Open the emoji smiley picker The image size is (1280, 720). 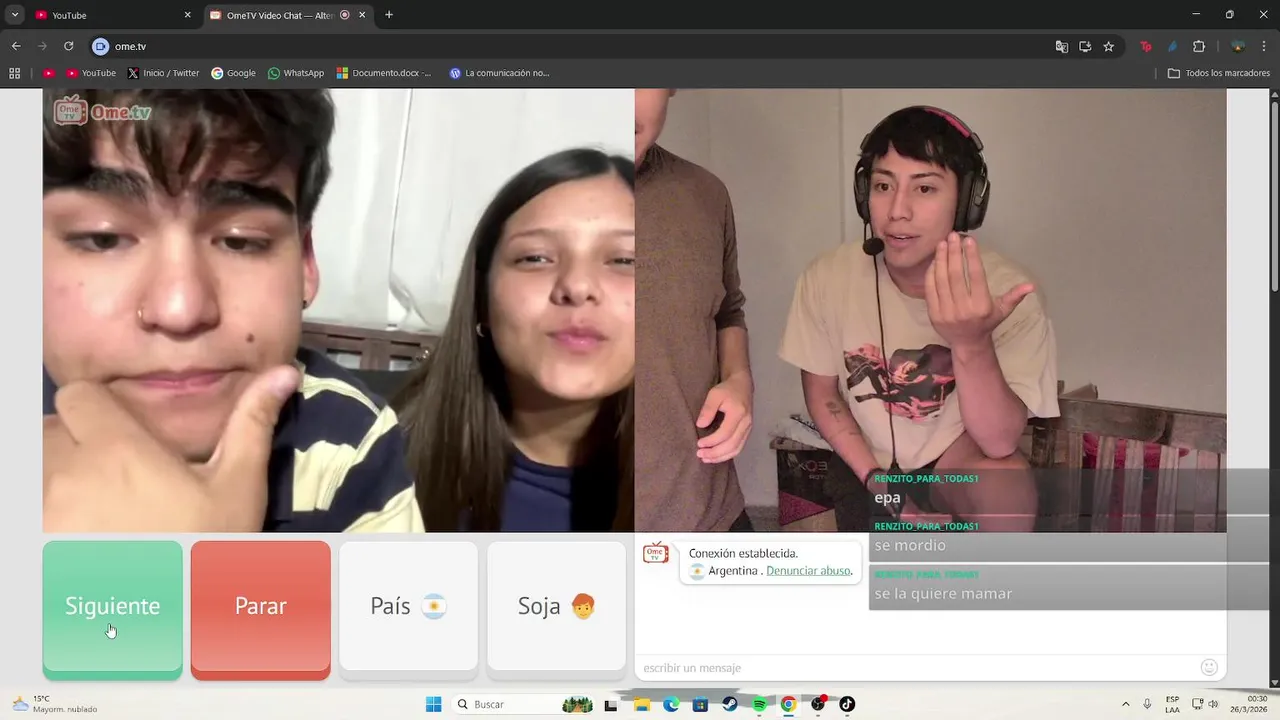click(x=1209, y=667)
